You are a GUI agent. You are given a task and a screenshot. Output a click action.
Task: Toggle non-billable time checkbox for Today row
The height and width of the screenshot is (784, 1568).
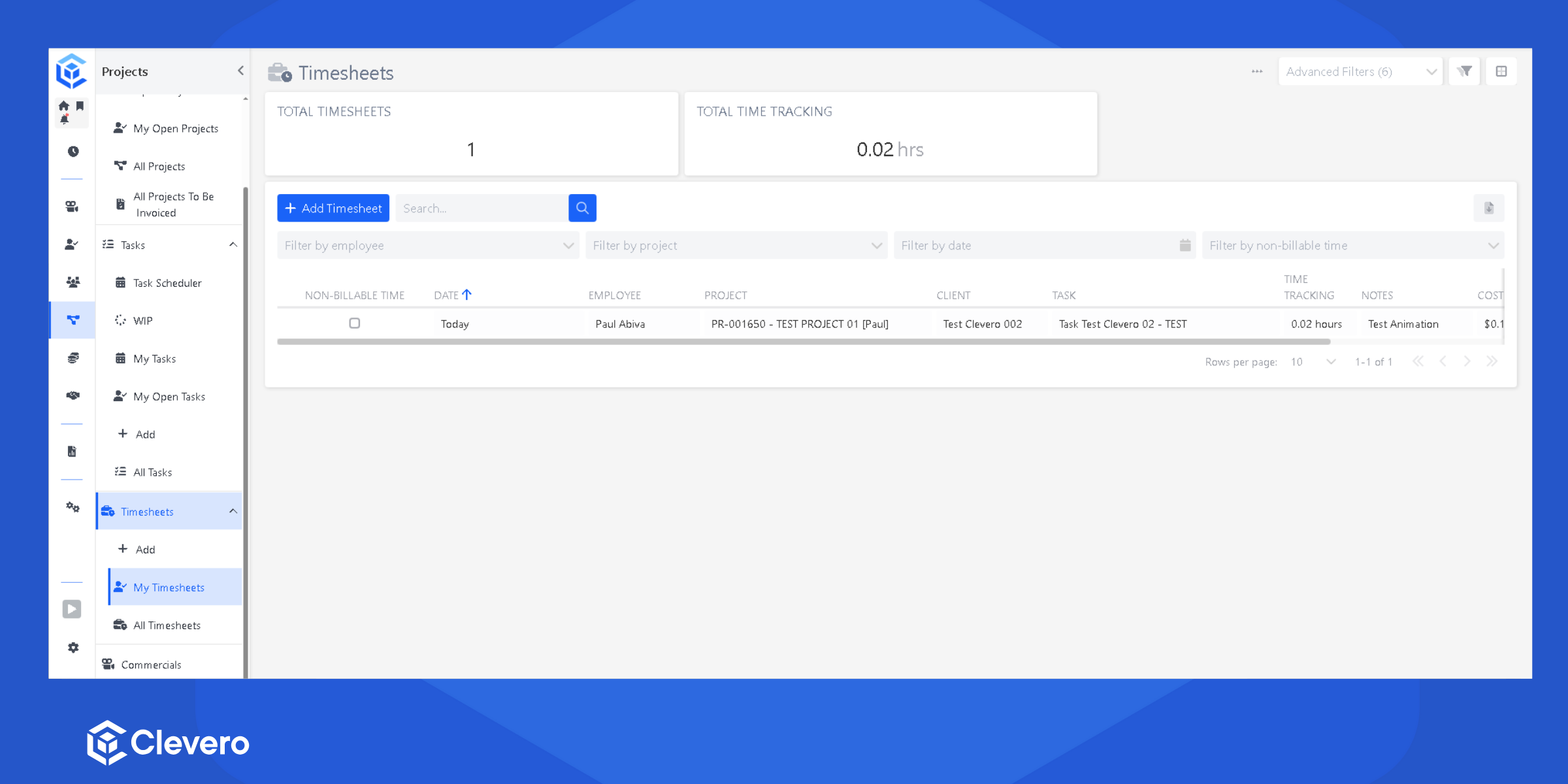coord(355,323)
